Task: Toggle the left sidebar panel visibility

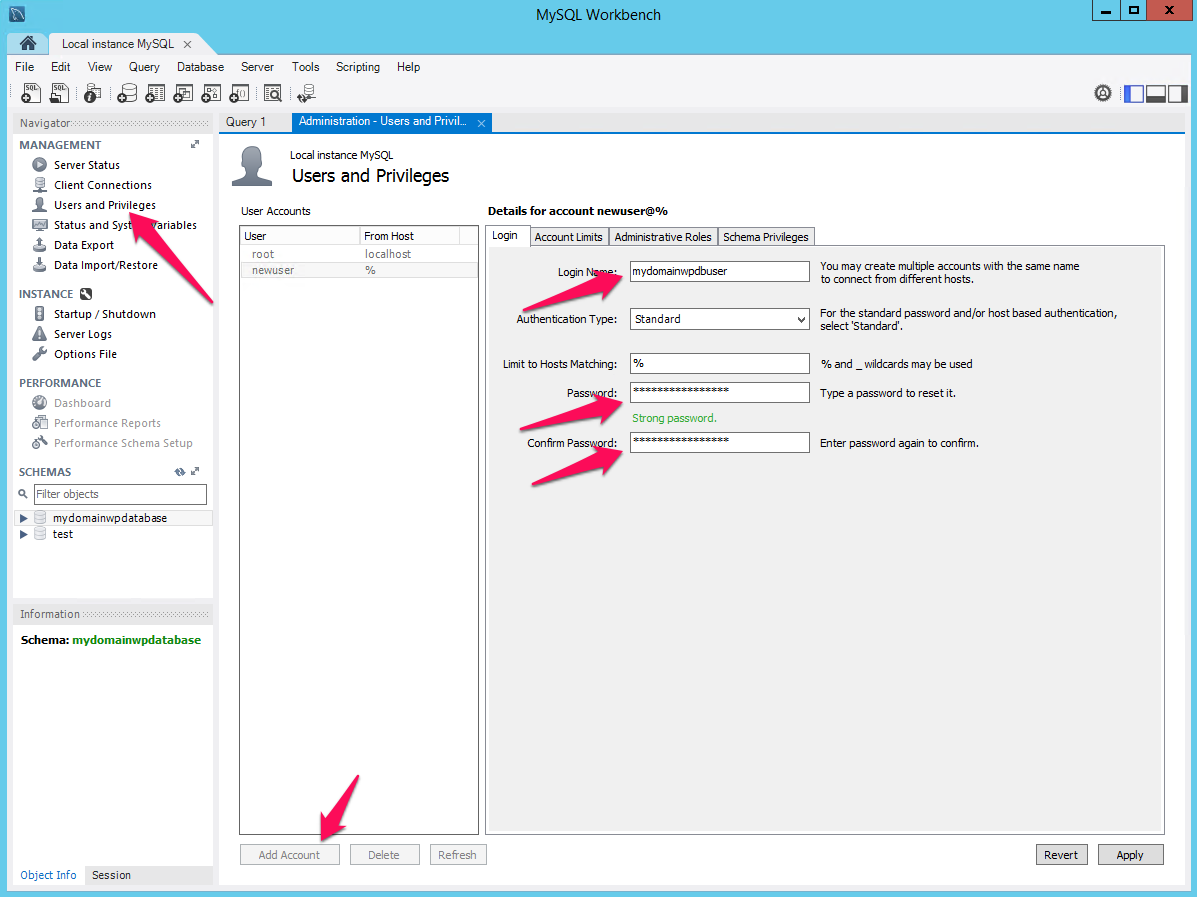Action: click(x=1134, y=93)
